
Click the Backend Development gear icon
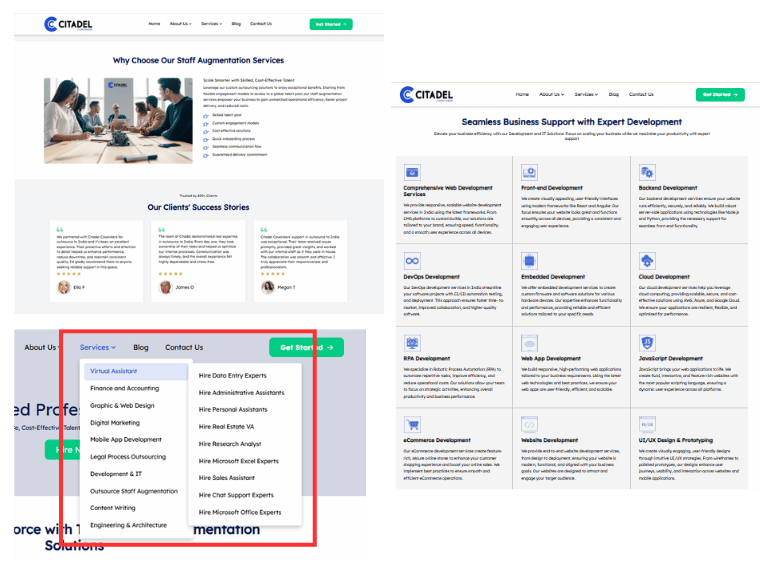pos(647,172)
